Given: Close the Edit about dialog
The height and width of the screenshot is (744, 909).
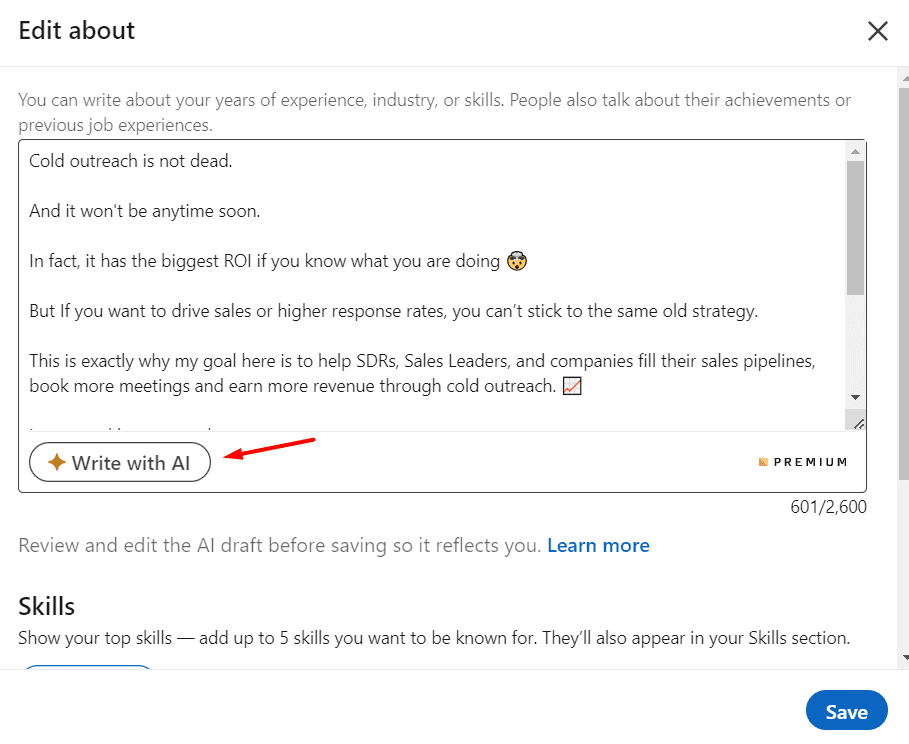Looking at the screenshot, I should [878, 31].
